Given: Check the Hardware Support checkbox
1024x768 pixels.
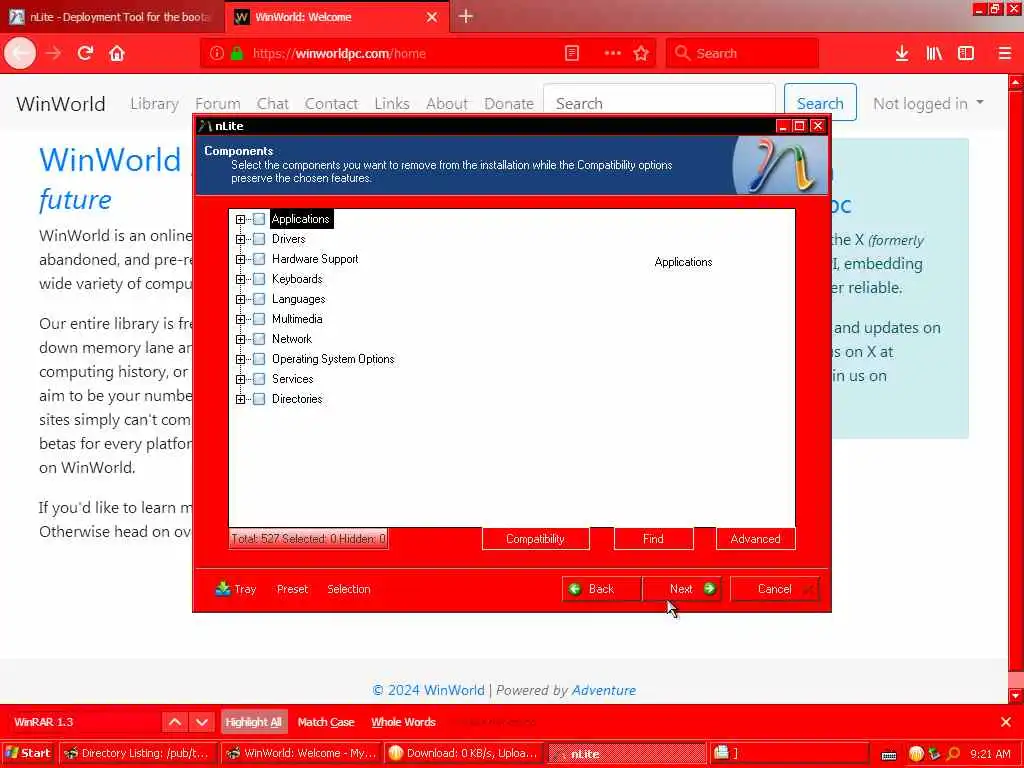Looking at the screenshot, I should click(x=259, y=259).
